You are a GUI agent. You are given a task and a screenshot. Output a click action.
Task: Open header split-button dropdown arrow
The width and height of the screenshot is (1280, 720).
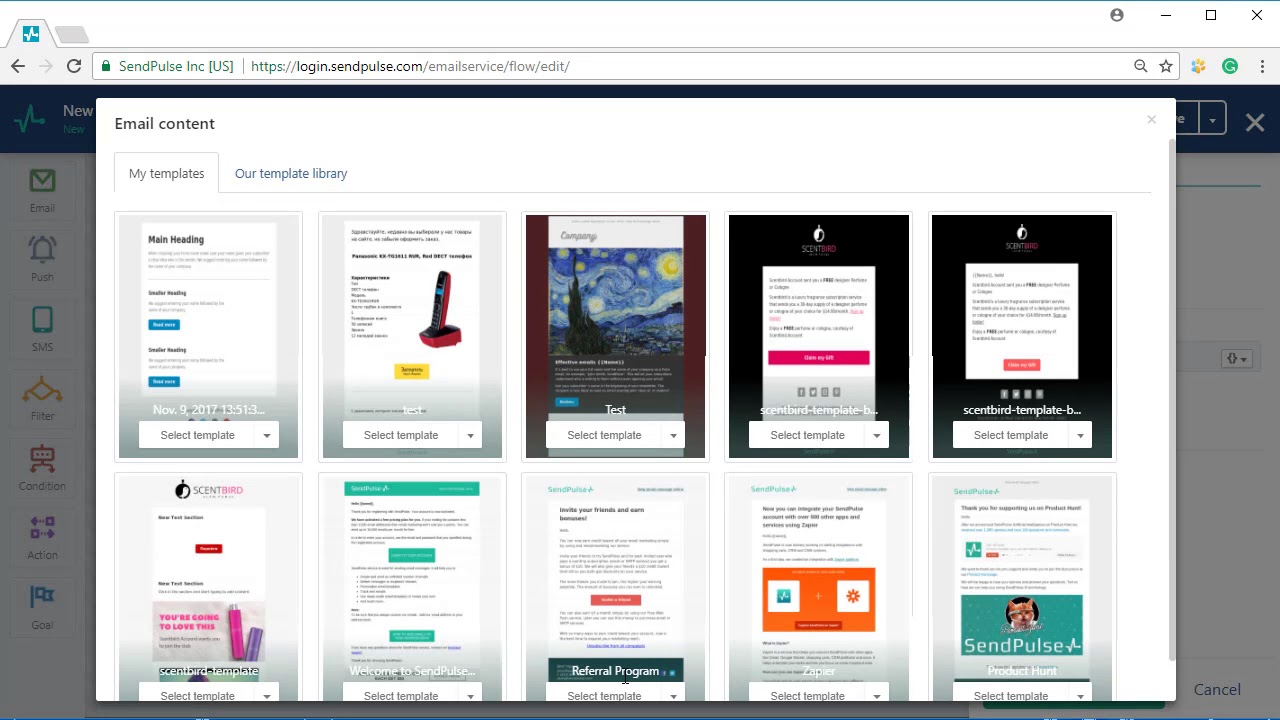[x=1212, y=120]
